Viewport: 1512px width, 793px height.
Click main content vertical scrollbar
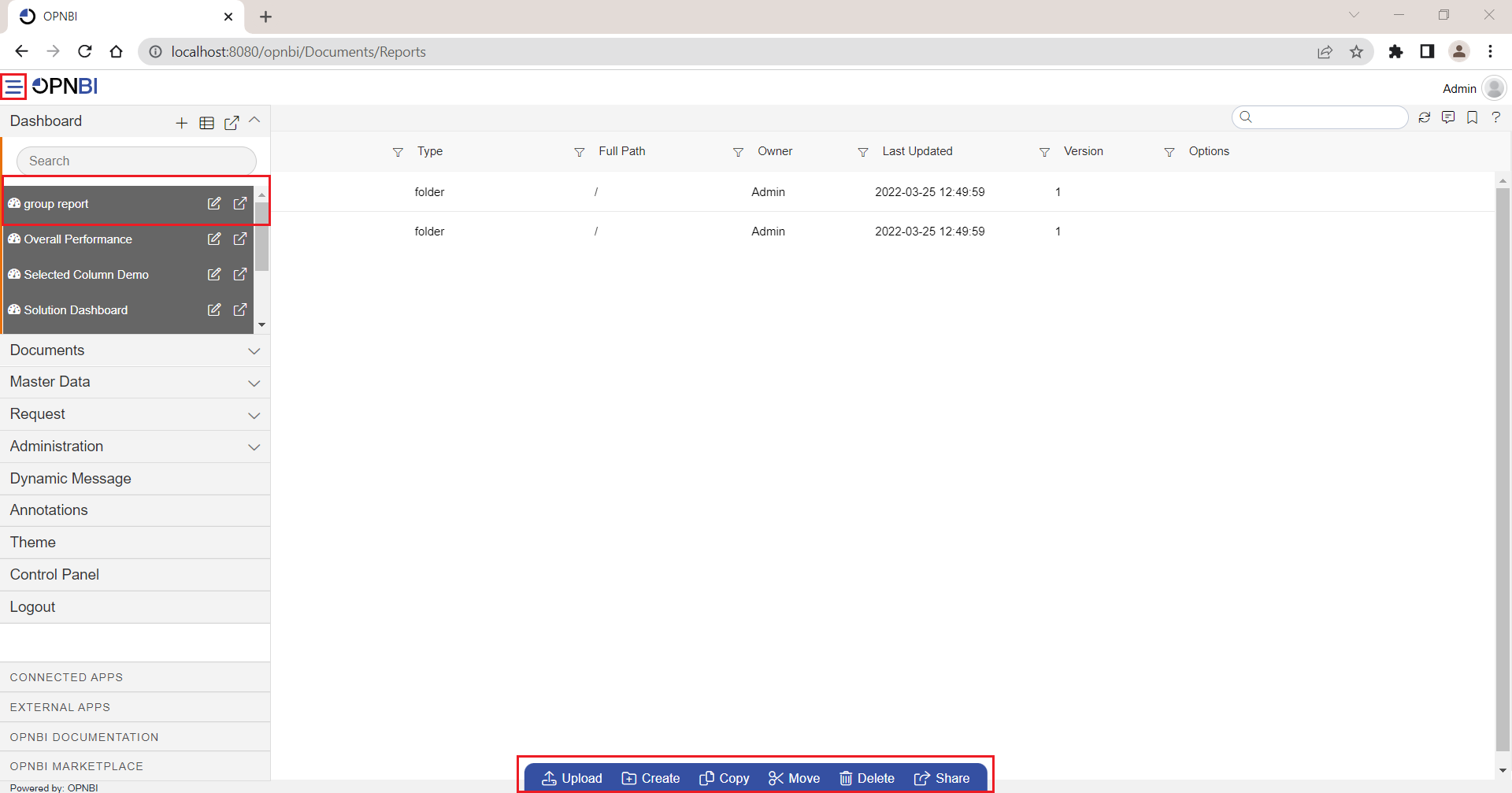1503,469
